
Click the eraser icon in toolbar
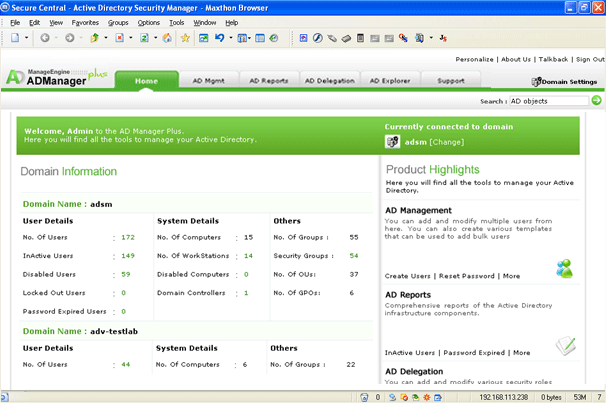(346, 38)
